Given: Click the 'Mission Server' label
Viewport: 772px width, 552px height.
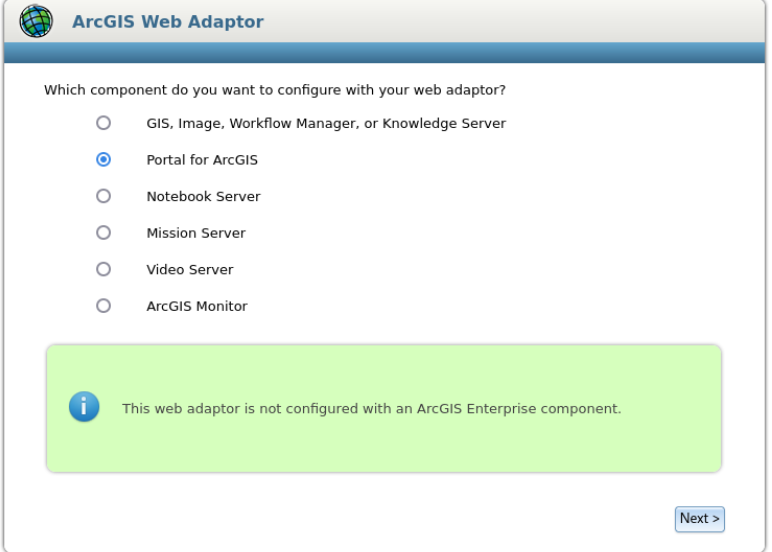Looking at the screenshot, I should (196, 233).
